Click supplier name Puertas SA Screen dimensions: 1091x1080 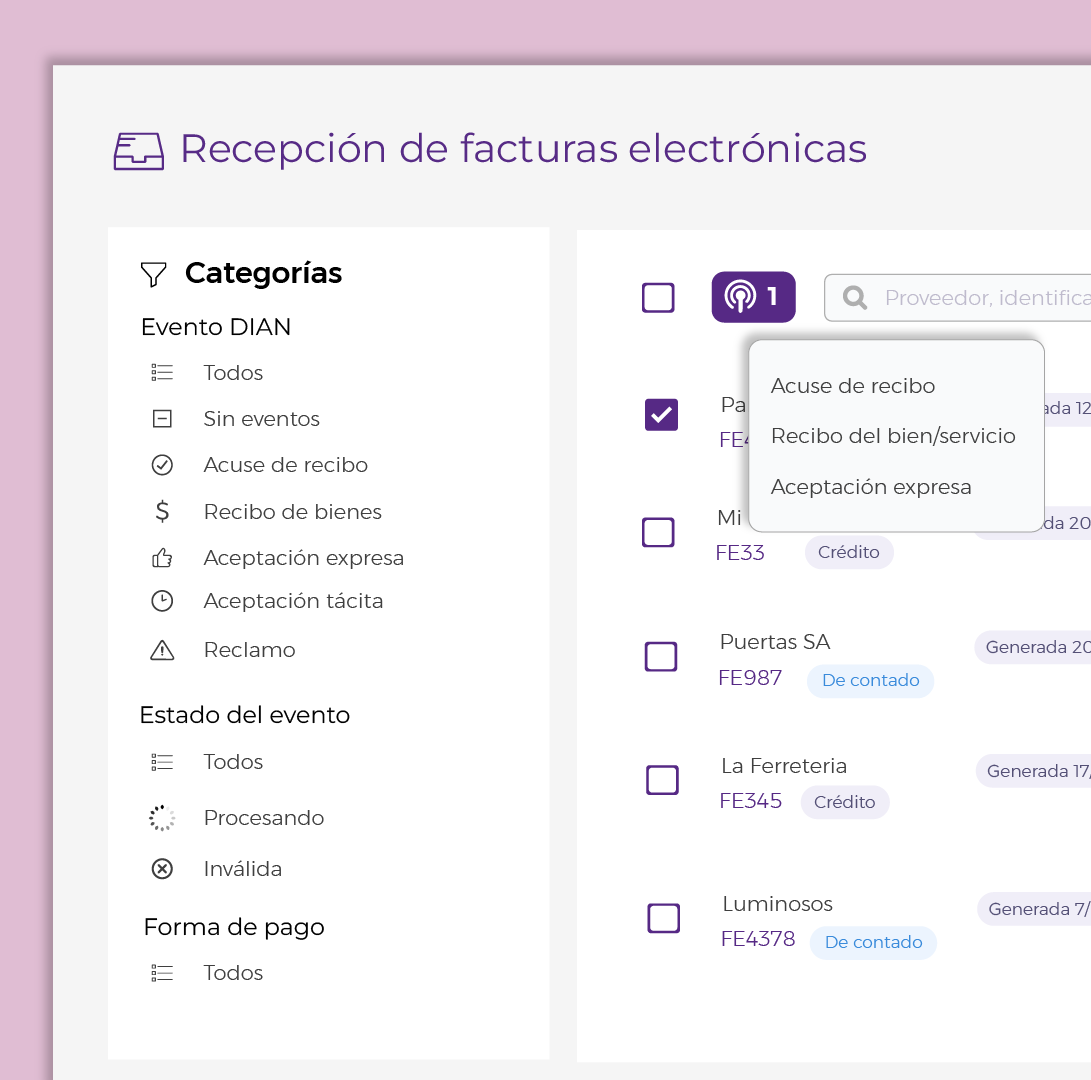tap(775, 642)
